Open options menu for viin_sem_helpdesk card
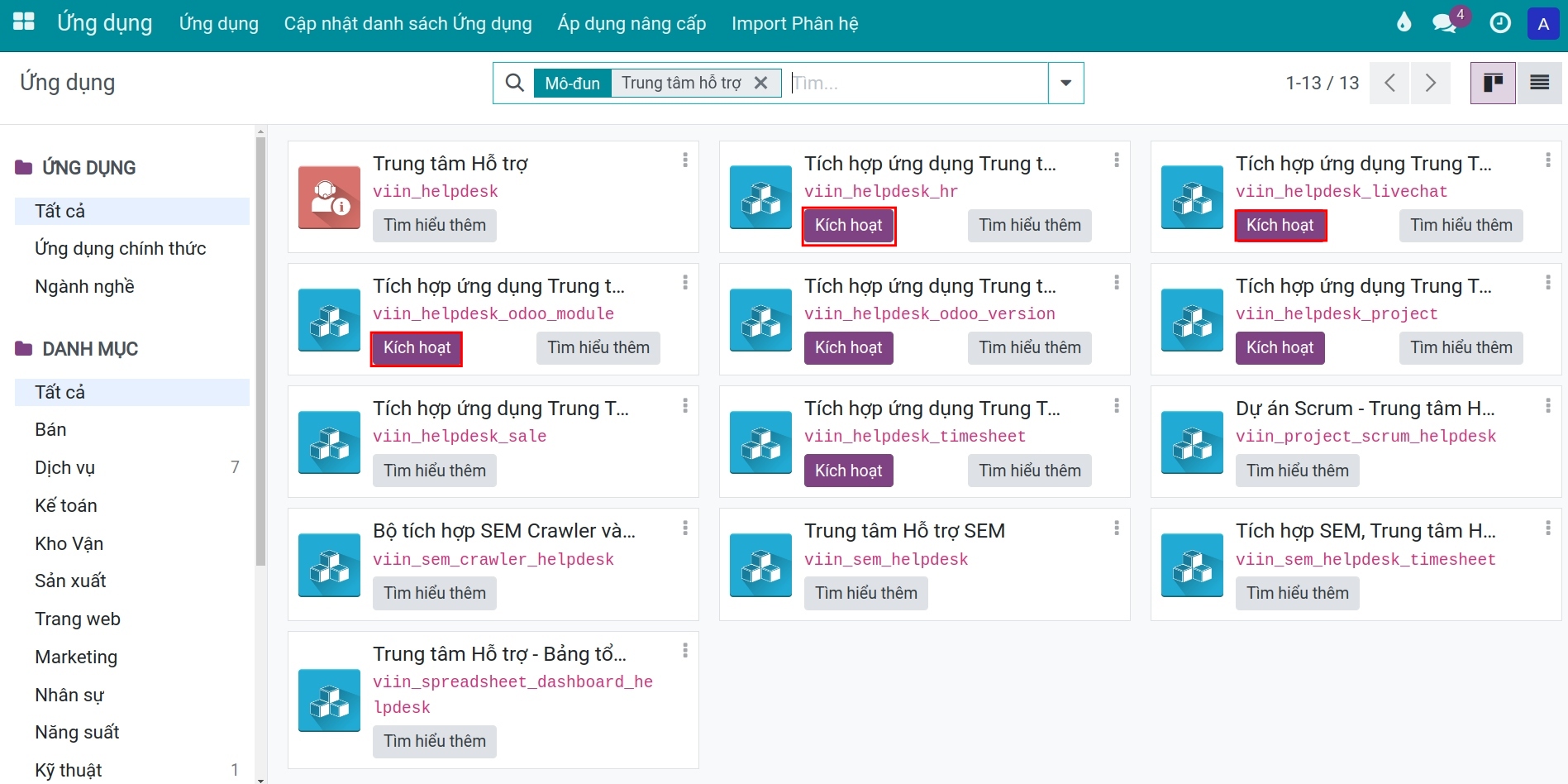 (x=1117, y=528)
